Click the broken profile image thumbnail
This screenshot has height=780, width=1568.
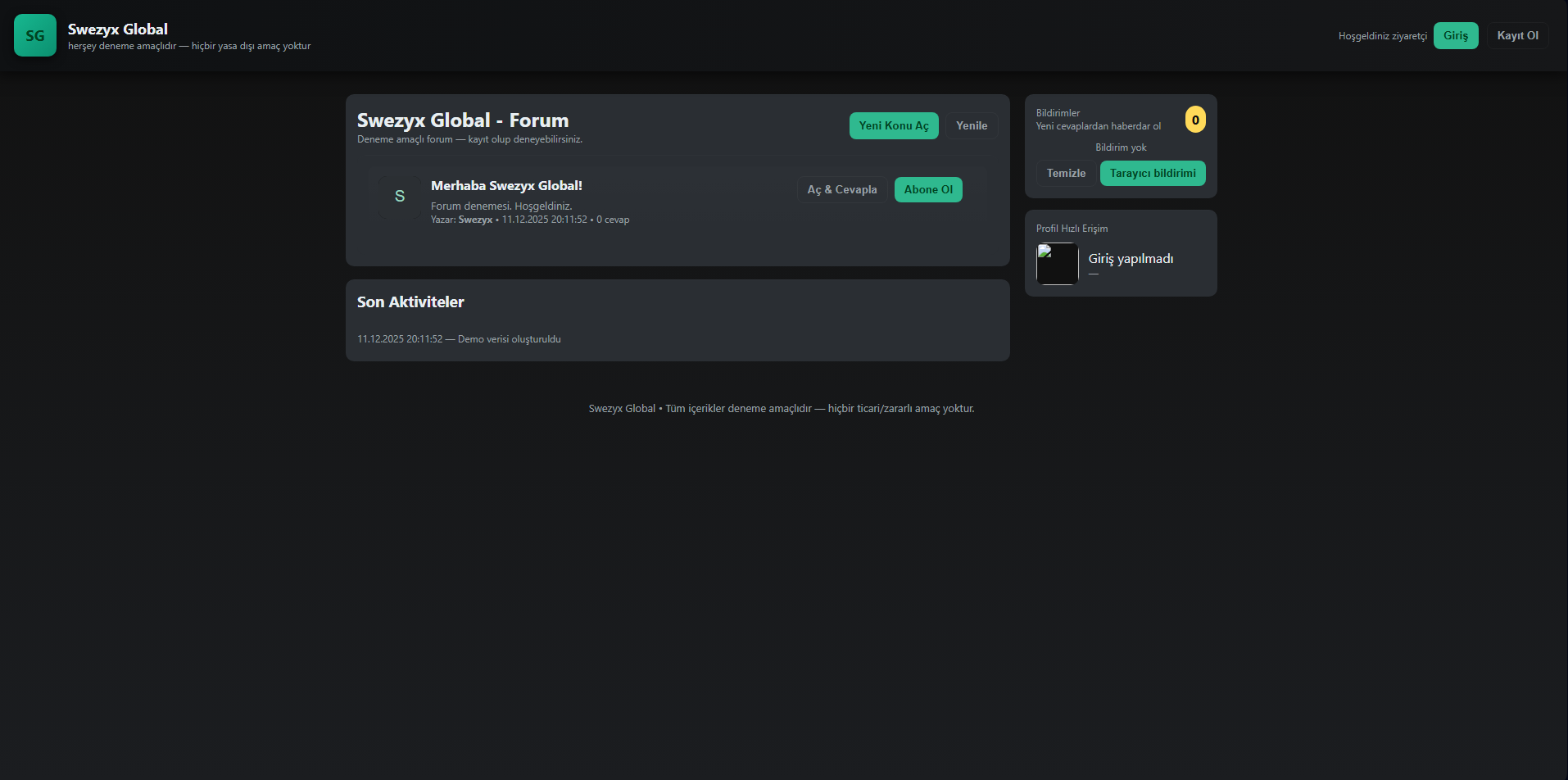[1058, 264]
